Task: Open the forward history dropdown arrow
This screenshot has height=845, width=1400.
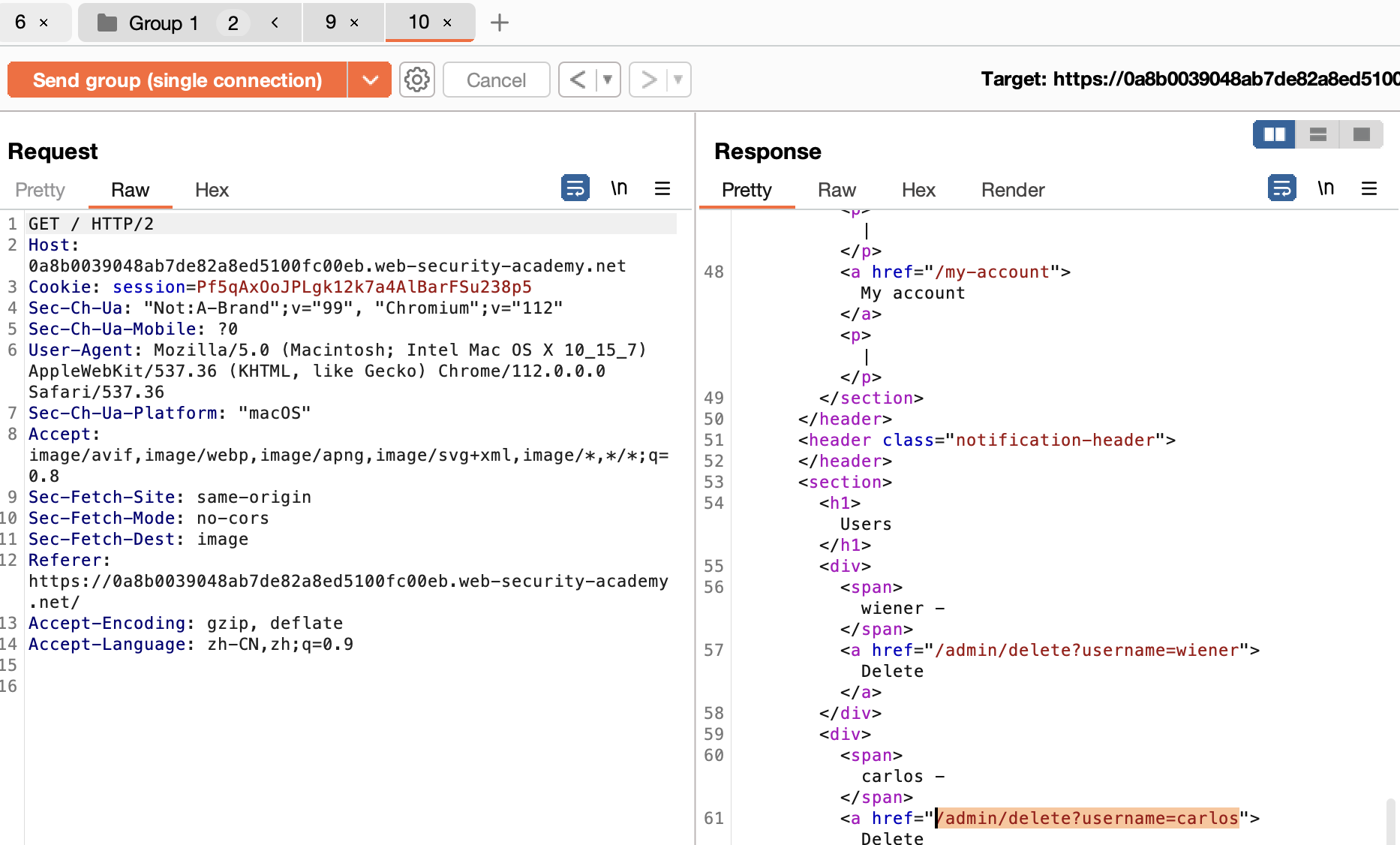Action: pyautogui.click(x=678, y=80)
